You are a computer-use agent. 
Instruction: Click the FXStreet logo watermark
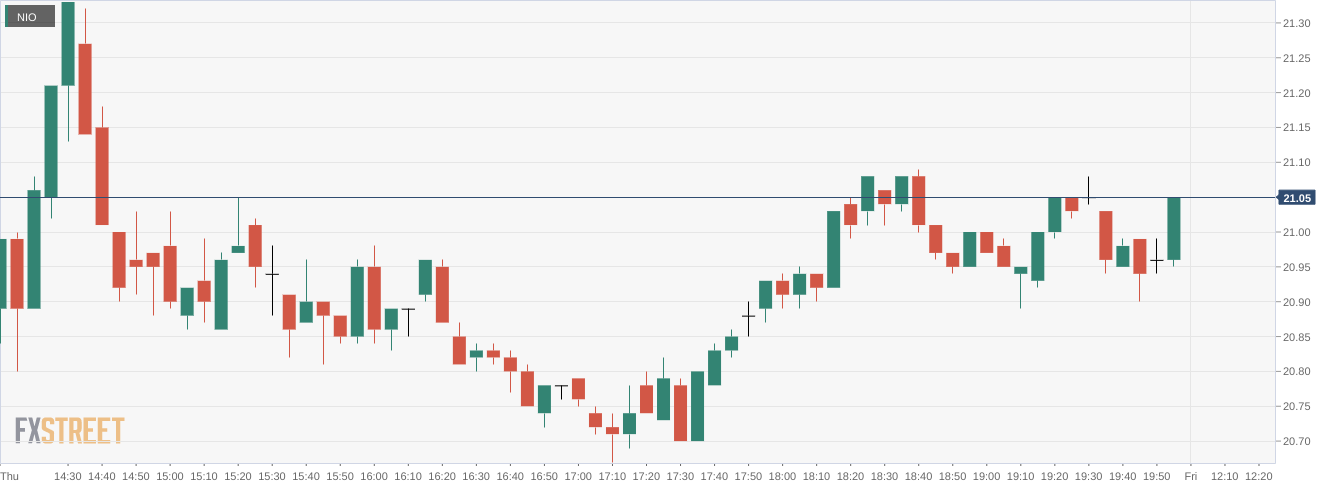click(x=69, y=431)
